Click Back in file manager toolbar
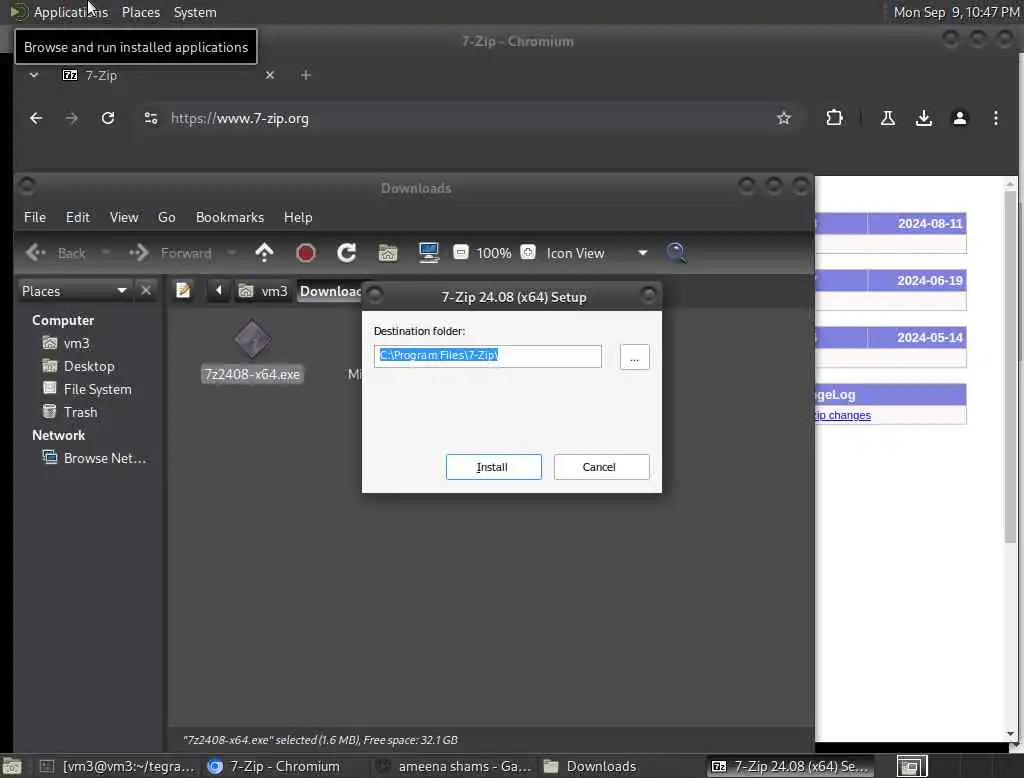This screenshot has height=778, width=1024. pos(56,253)
